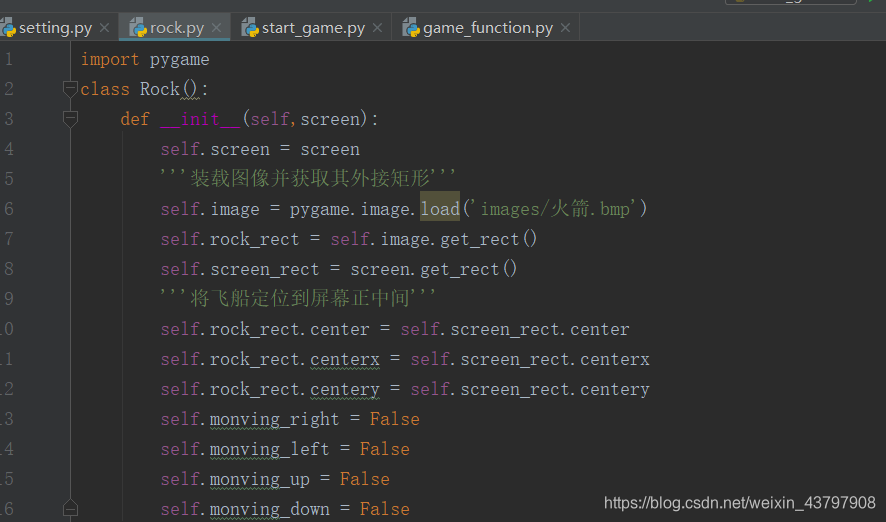886x522 pixels.
Task: Collapse the class Rock fold marker
Action: tap(70, 89)
